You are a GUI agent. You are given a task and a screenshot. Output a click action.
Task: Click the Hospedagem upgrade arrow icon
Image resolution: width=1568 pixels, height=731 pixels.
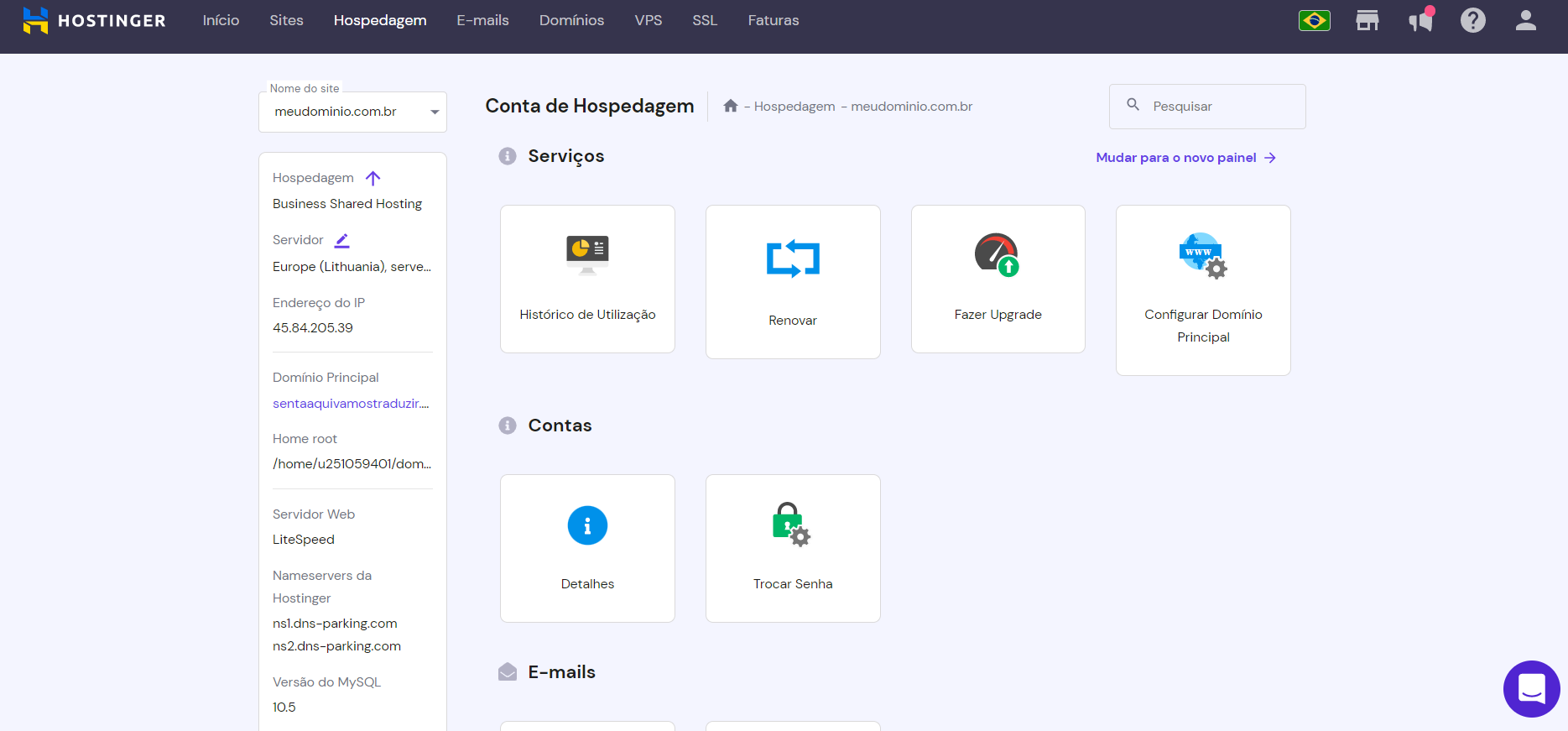click(x=373, y=178)
